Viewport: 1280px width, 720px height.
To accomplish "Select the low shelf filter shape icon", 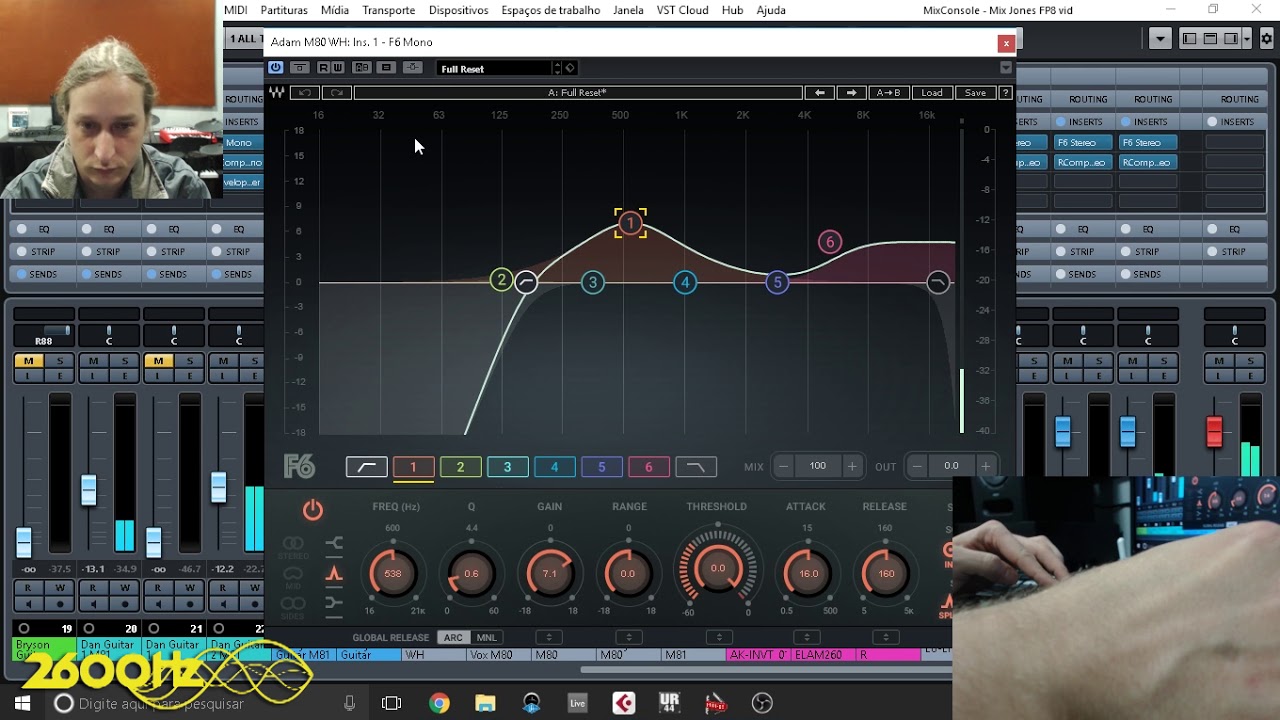I will click(x=334, y=543).
